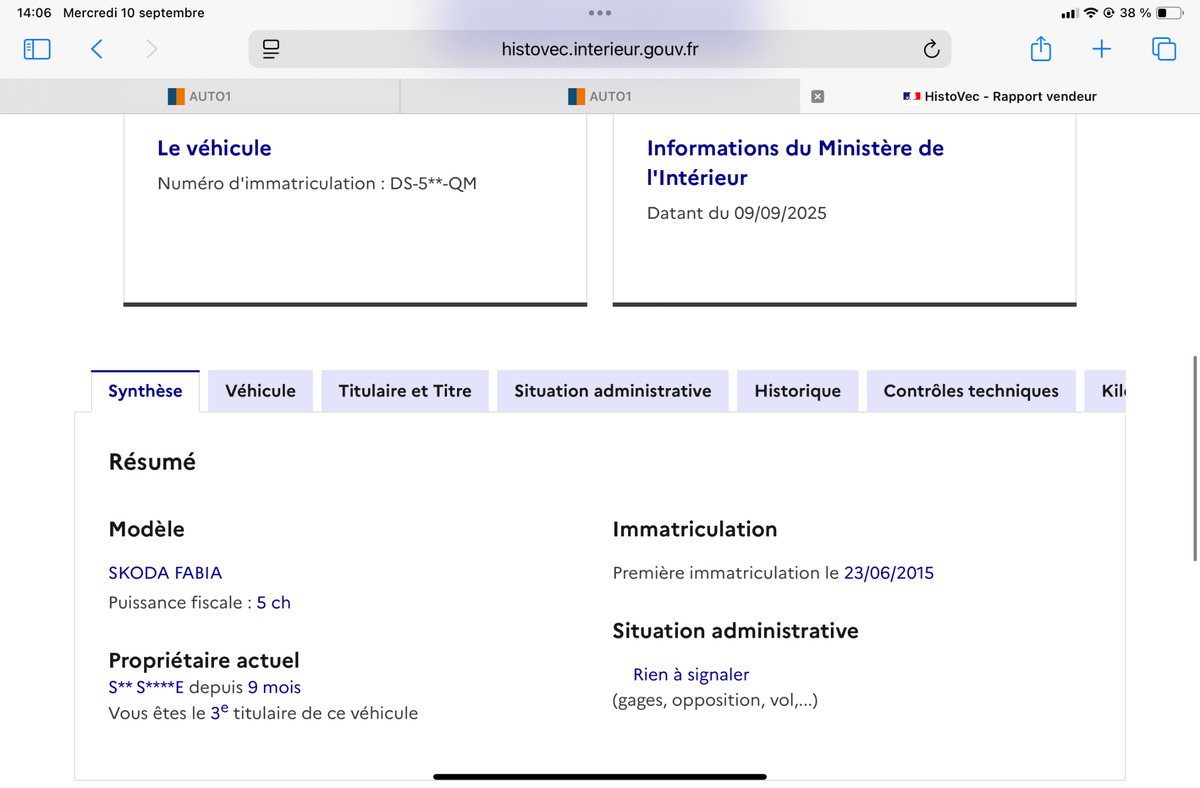
Task: Open the Véhicule tab
Action: pyautogui.click(x=260, y=391)
